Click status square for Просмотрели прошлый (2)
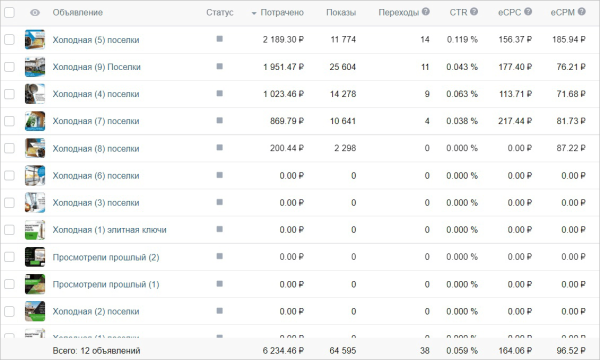The width and height of the screenshot is (600, 360). coord(220,256)
